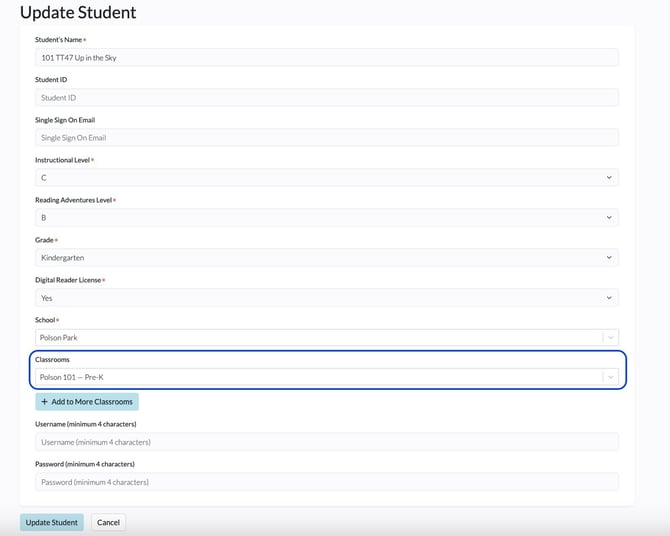Focus the Student's Name text field

326,57
